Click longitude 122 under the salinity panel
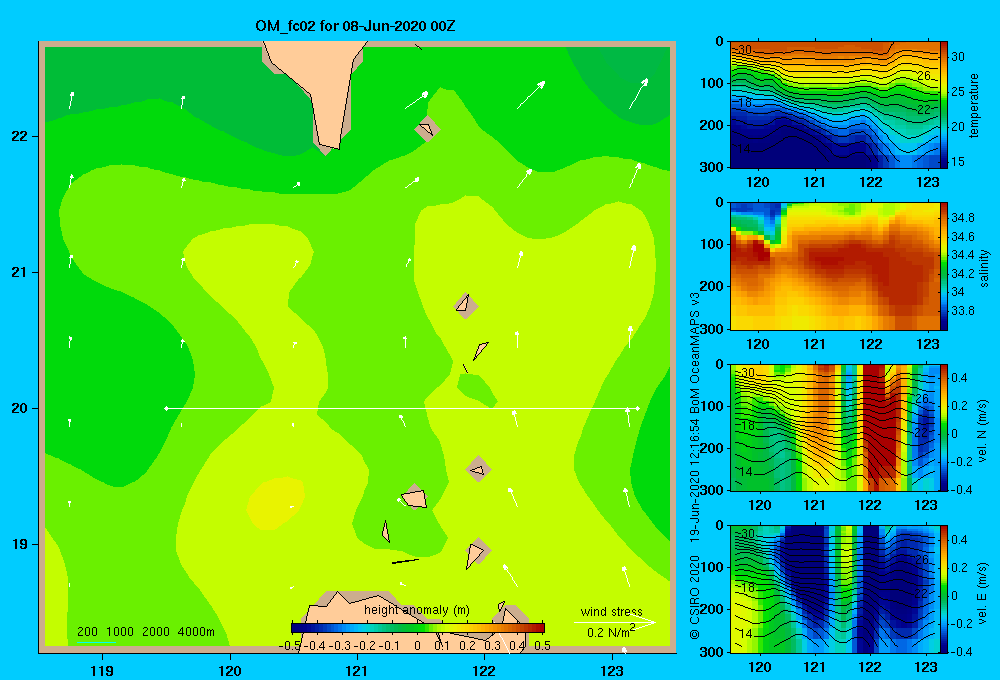Screen dimensions: 1000x680 coord(871,344)
